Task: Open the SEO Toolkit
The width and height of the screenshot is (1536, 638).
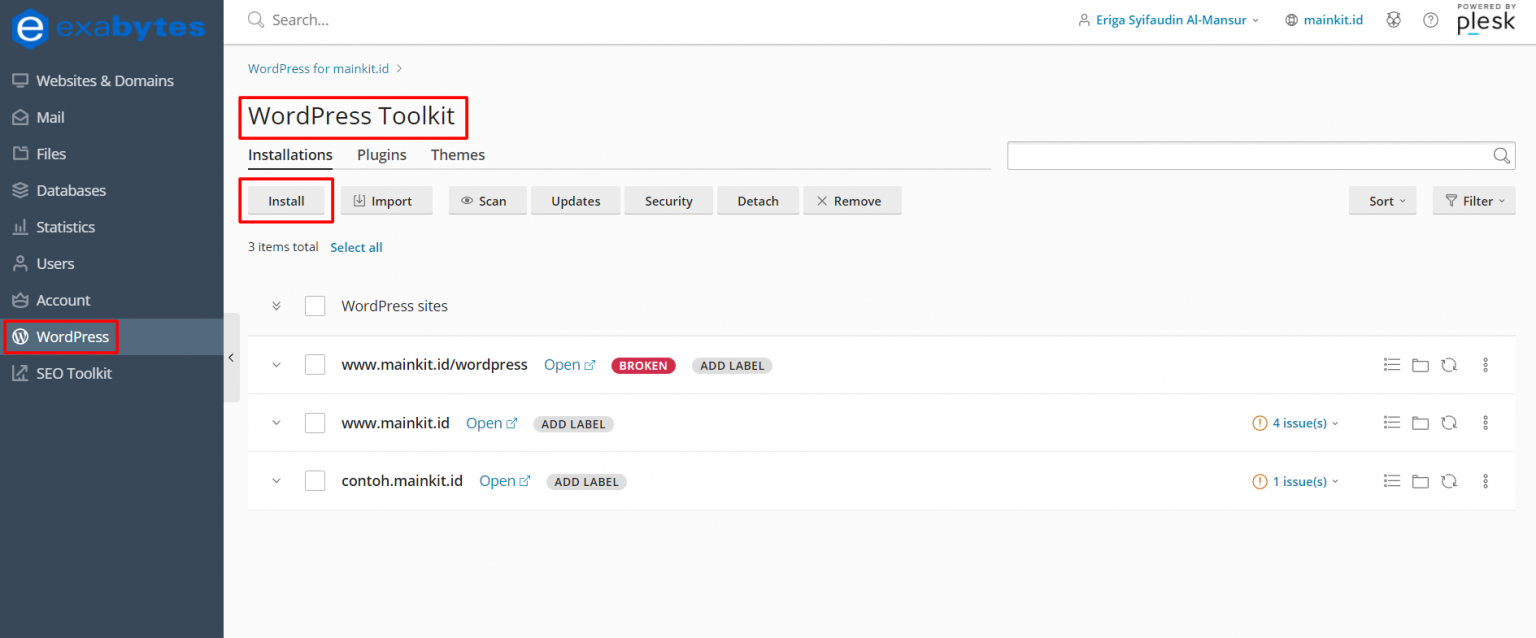Action: [x=76, y=373]
